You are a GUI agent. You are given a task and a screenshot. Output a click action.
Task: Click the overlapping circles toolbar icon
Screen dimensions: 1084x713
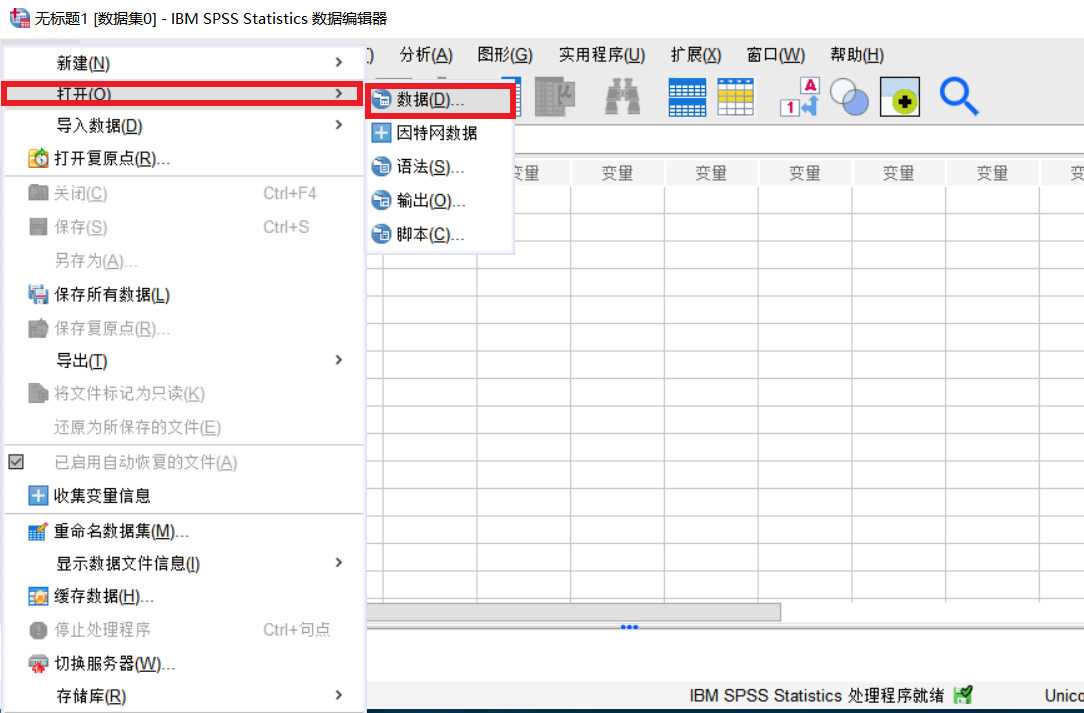(849, 96)
